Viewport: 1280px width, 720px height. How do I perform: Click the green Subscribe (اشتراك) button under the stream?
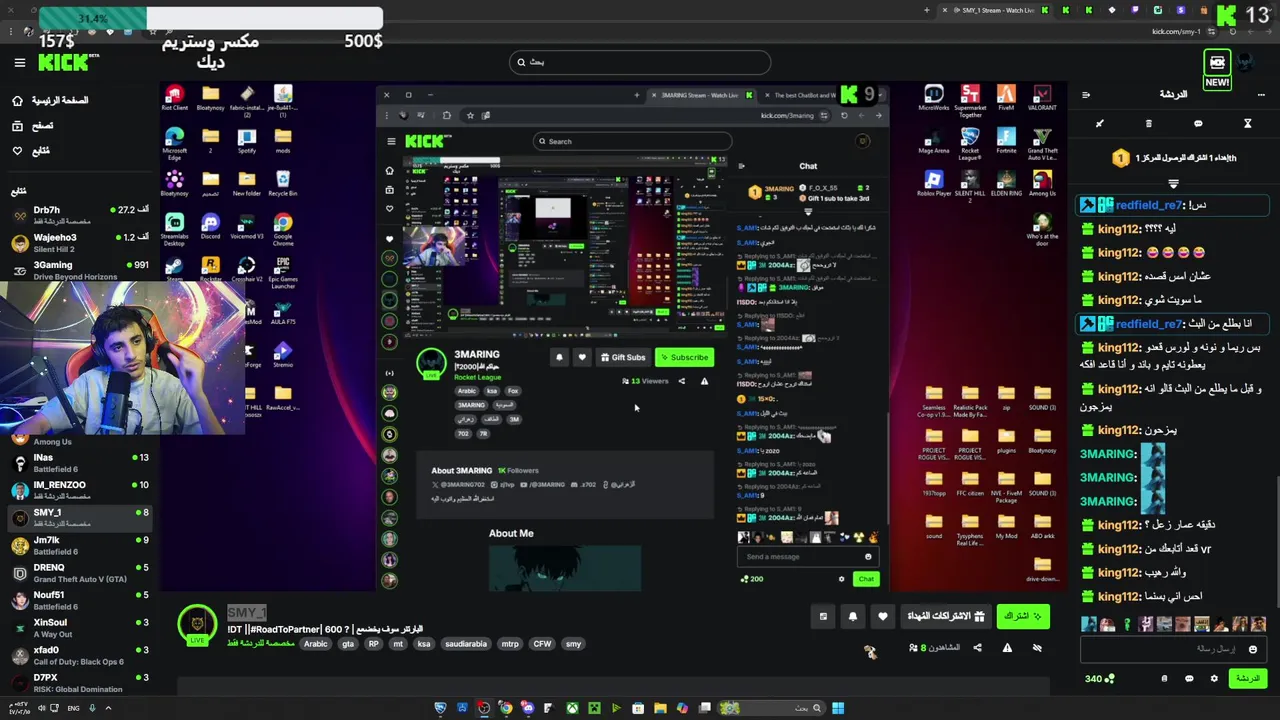tap(1022, 616)
